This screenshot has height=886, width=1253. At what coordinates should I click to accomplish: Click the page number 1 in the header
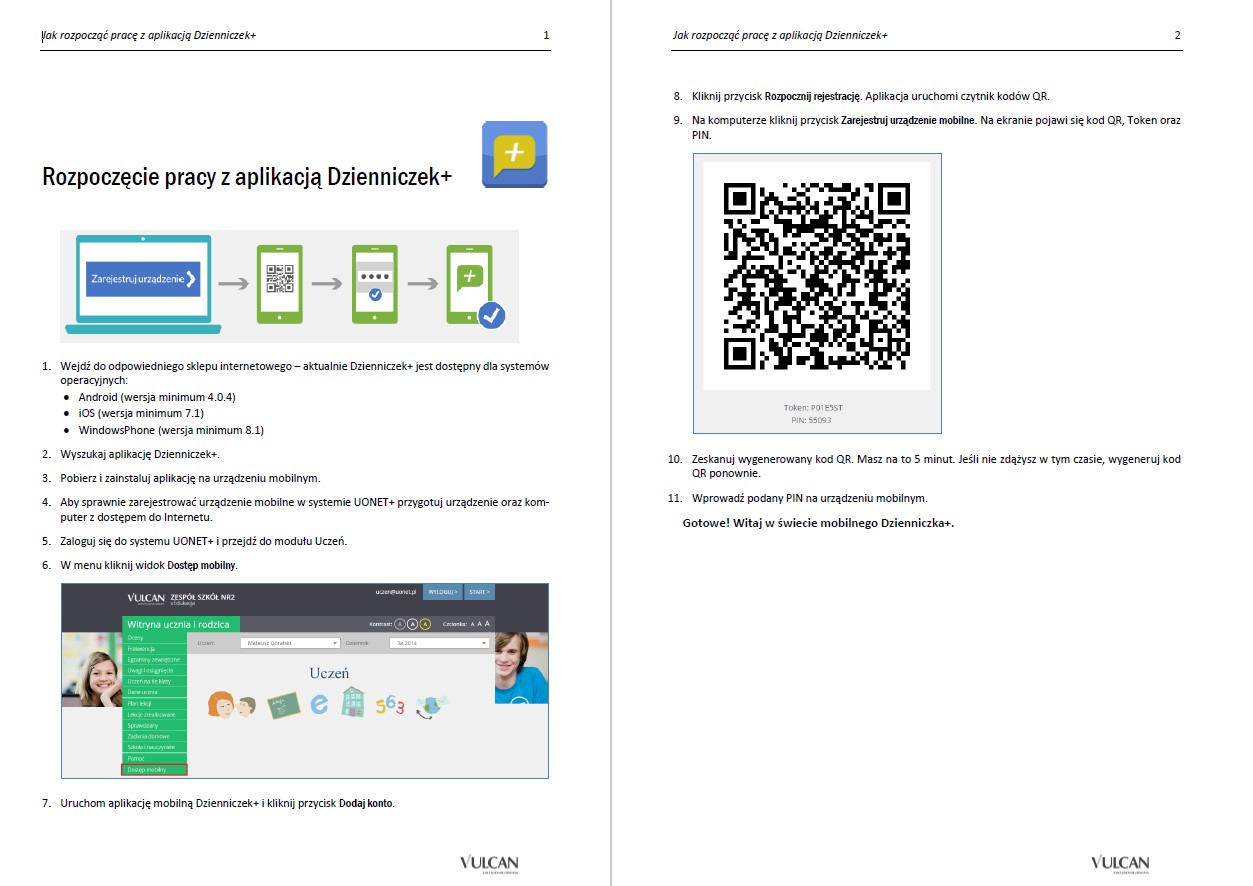click(546, 35)
